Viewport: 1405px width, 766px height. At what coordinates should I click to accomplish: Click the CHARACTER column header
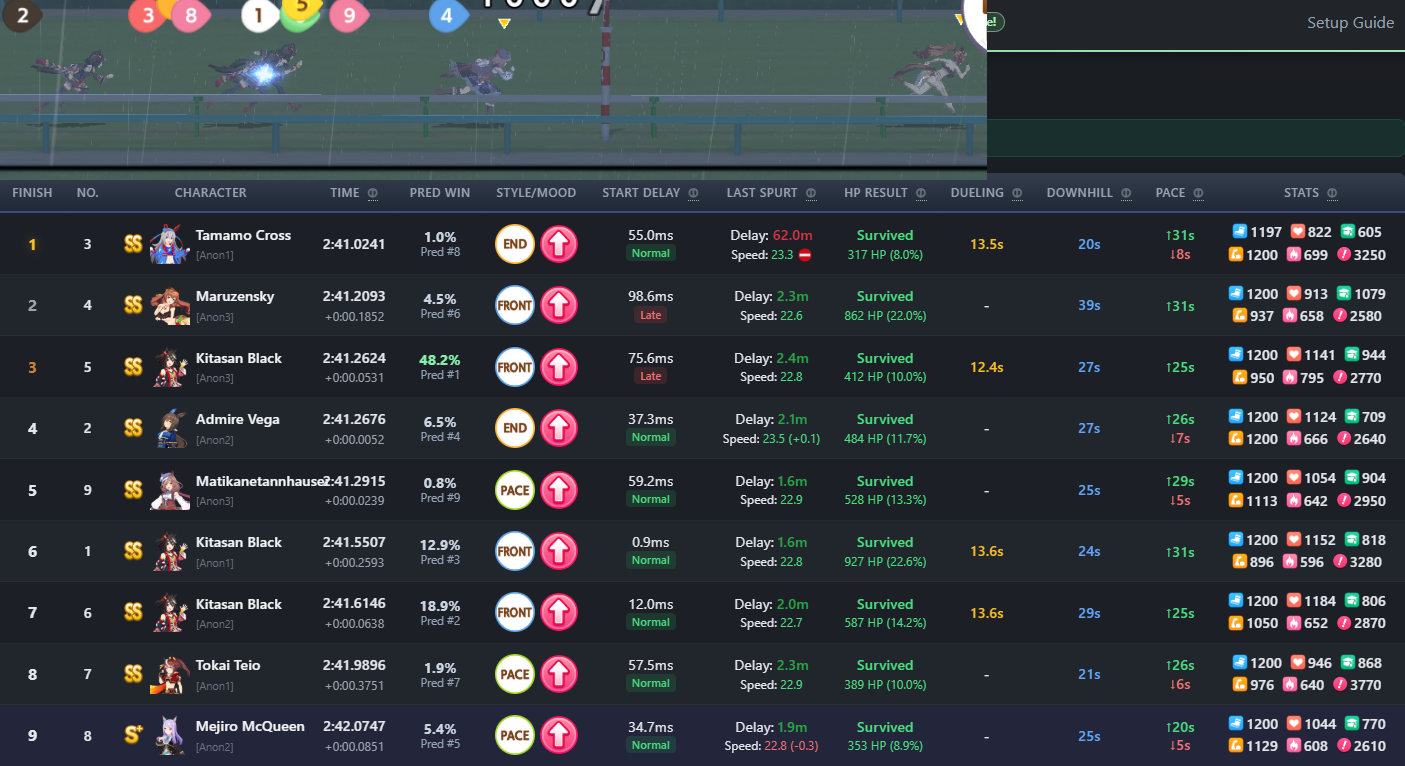point(210,193)
